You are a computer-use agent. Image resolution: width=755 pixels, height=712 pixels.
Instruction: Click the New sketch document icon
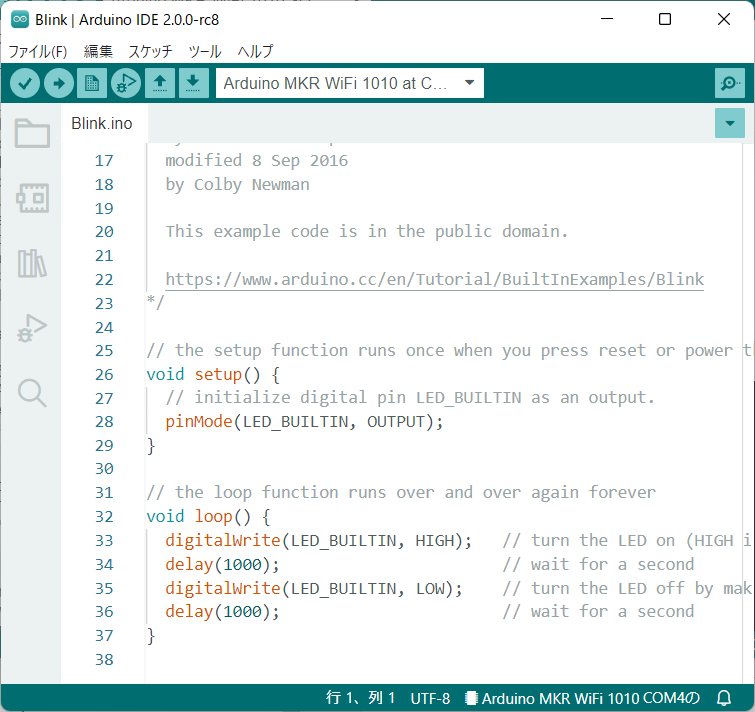[92, 84]
